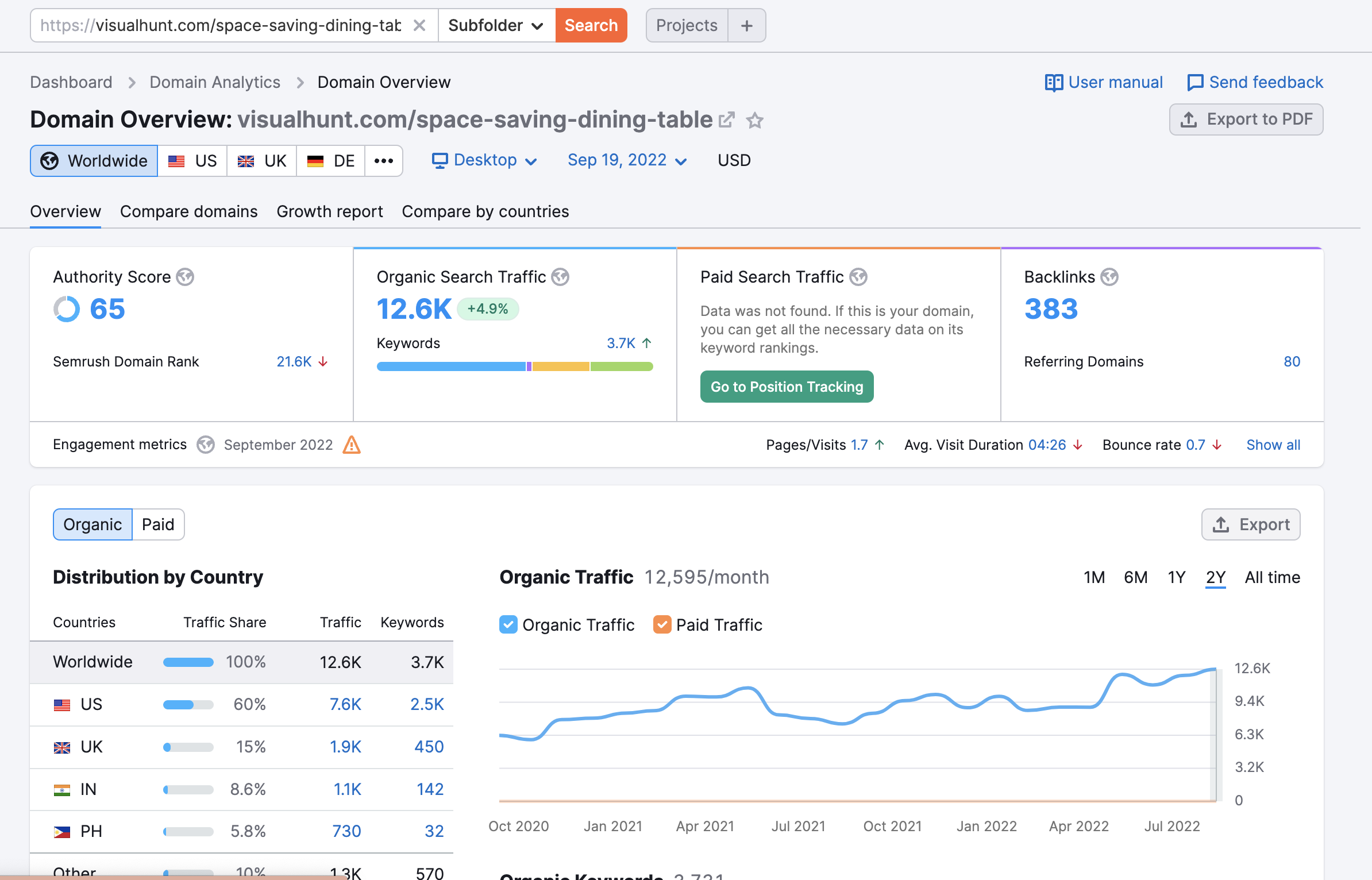Click the orange warning triangle icon
Screen dimensions: 1372x880
tap(352, 445)
